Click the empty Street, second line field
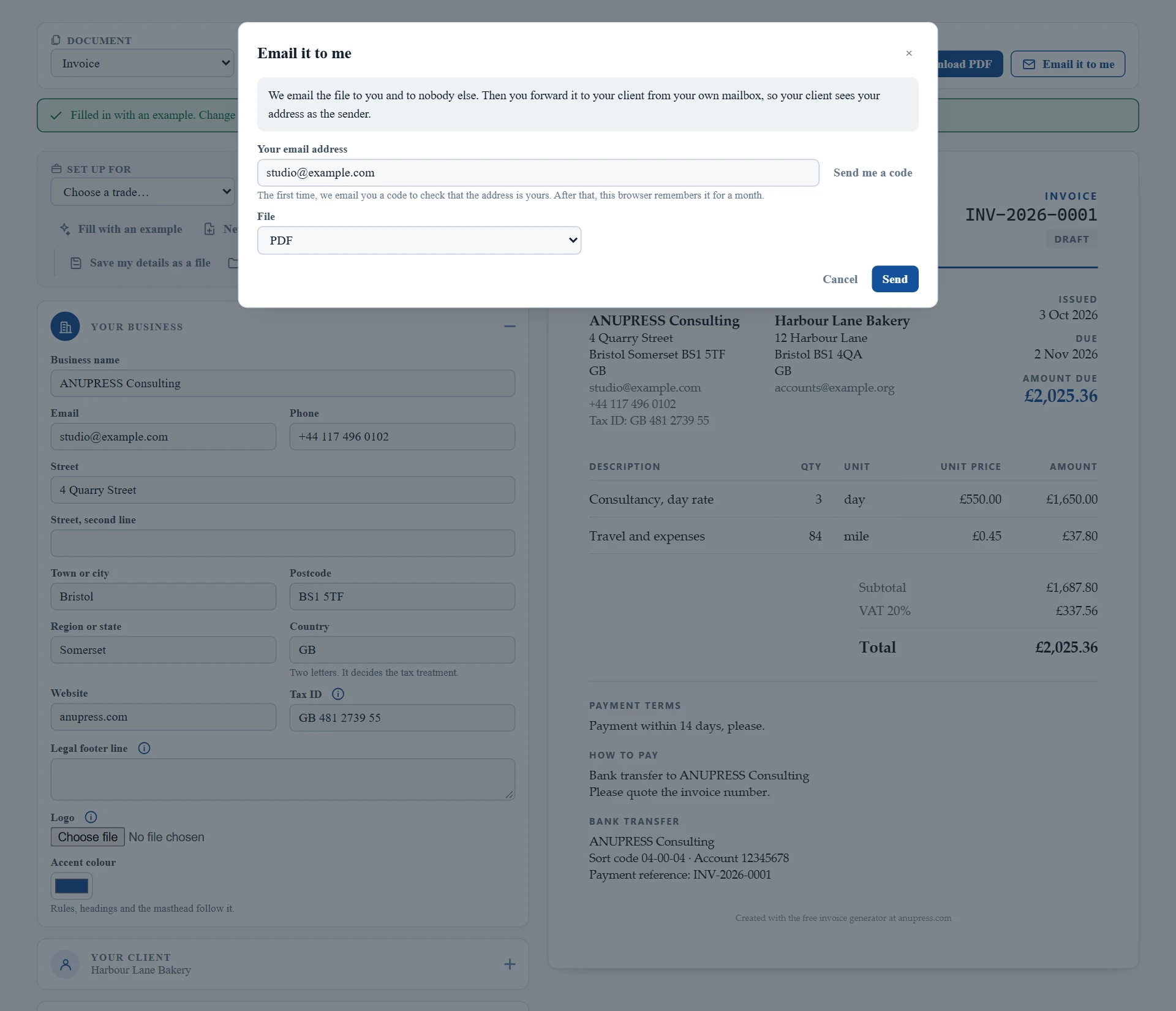The width and height of the screenshot is (1176, 1011). click(283, 543)
